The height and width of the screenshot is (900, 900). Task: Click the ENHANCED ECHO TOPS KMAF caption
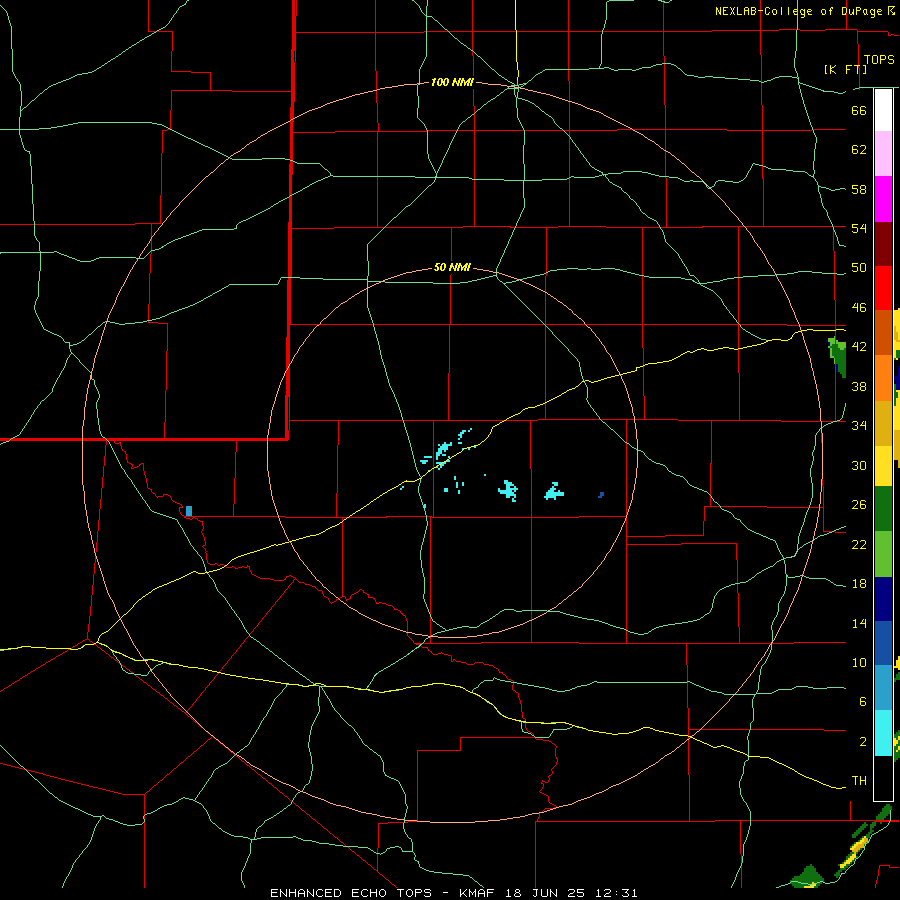point(453,893)
